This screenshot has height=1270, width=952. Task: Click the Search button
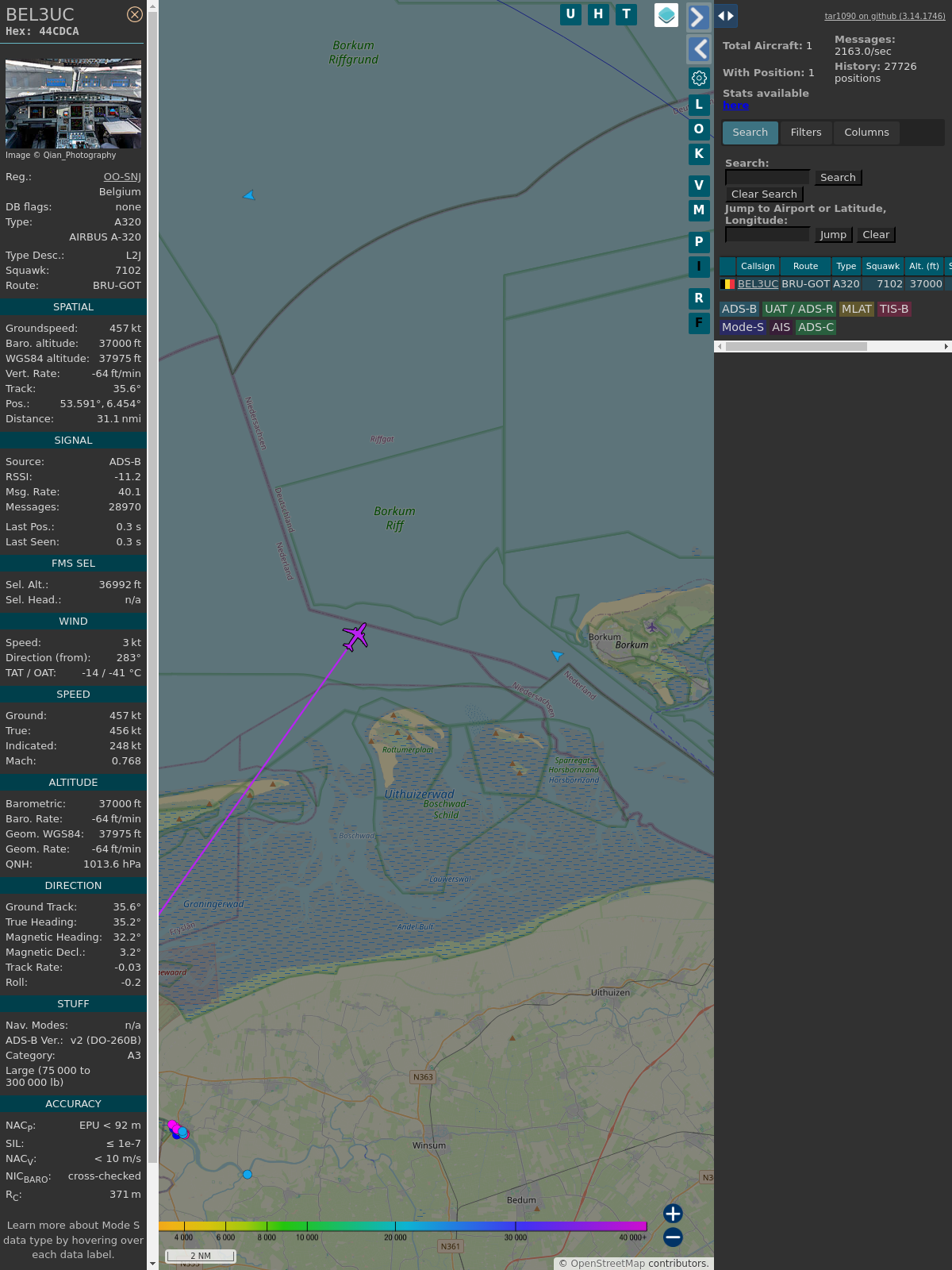[838, 178]
